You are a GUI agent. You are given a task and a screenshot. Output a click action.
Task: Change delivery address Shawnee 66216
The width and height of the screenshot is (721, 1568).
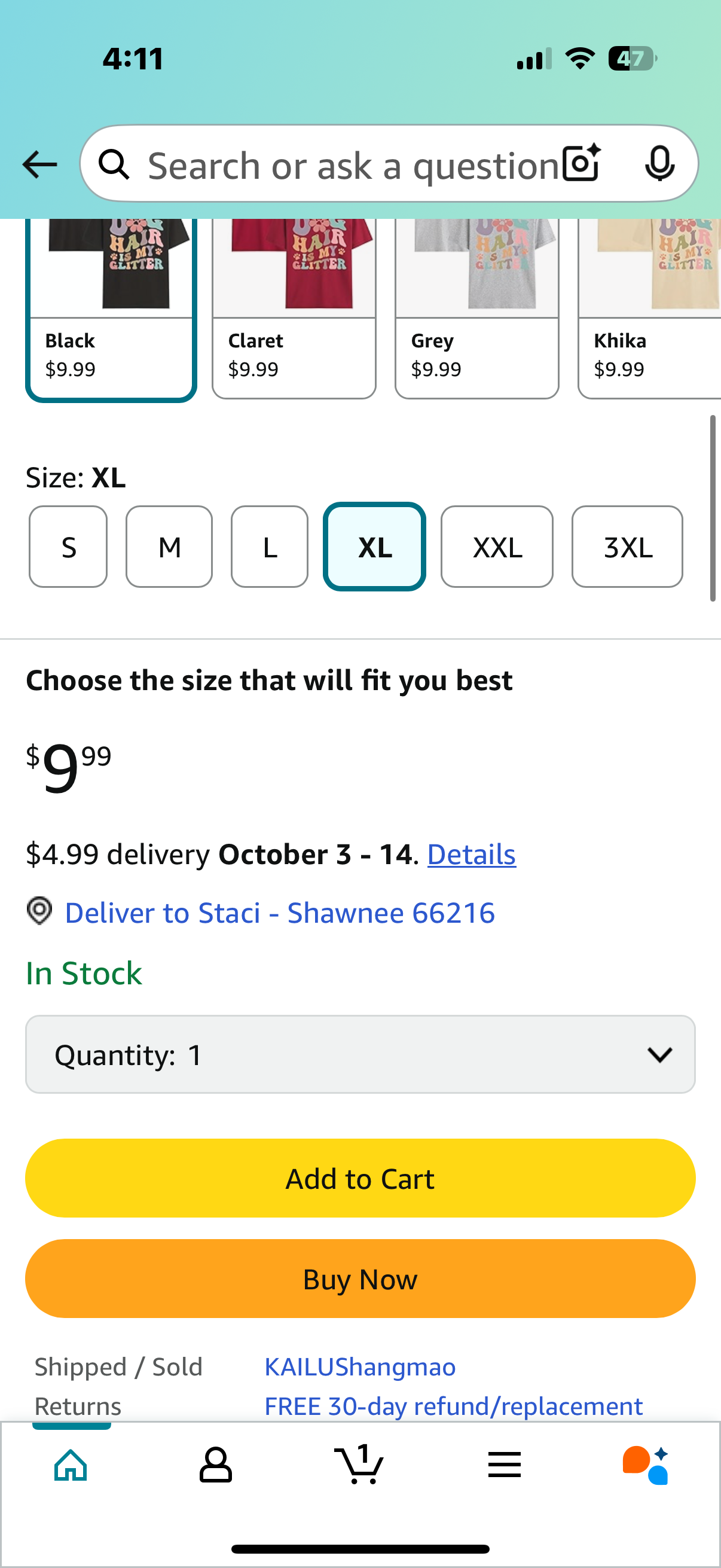279,913
